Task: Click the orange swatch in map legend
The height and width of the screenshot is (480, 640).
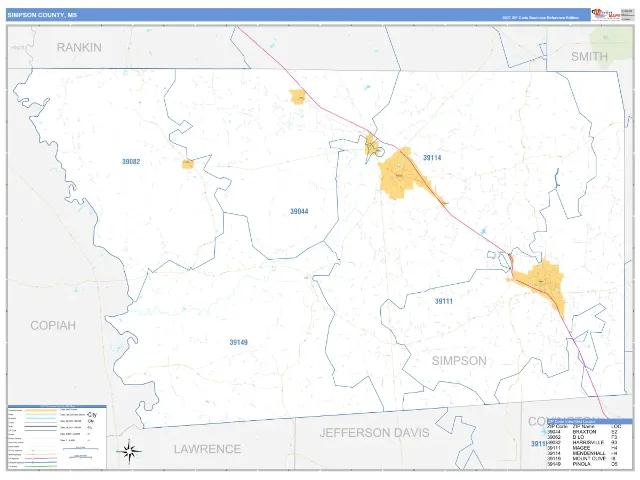Action: click(40, 410)
